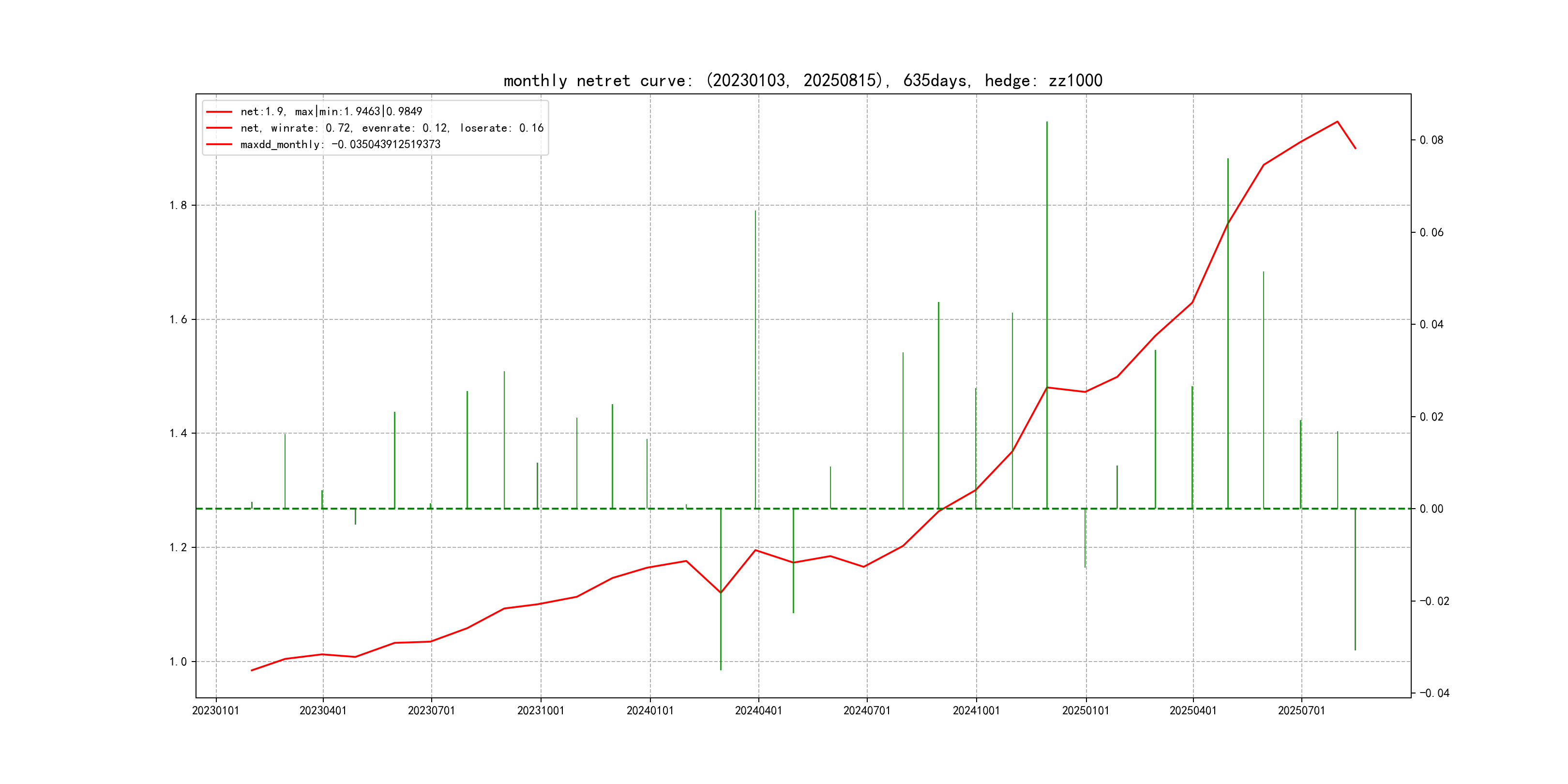Click the starting point of the red curve

(251, 670)
